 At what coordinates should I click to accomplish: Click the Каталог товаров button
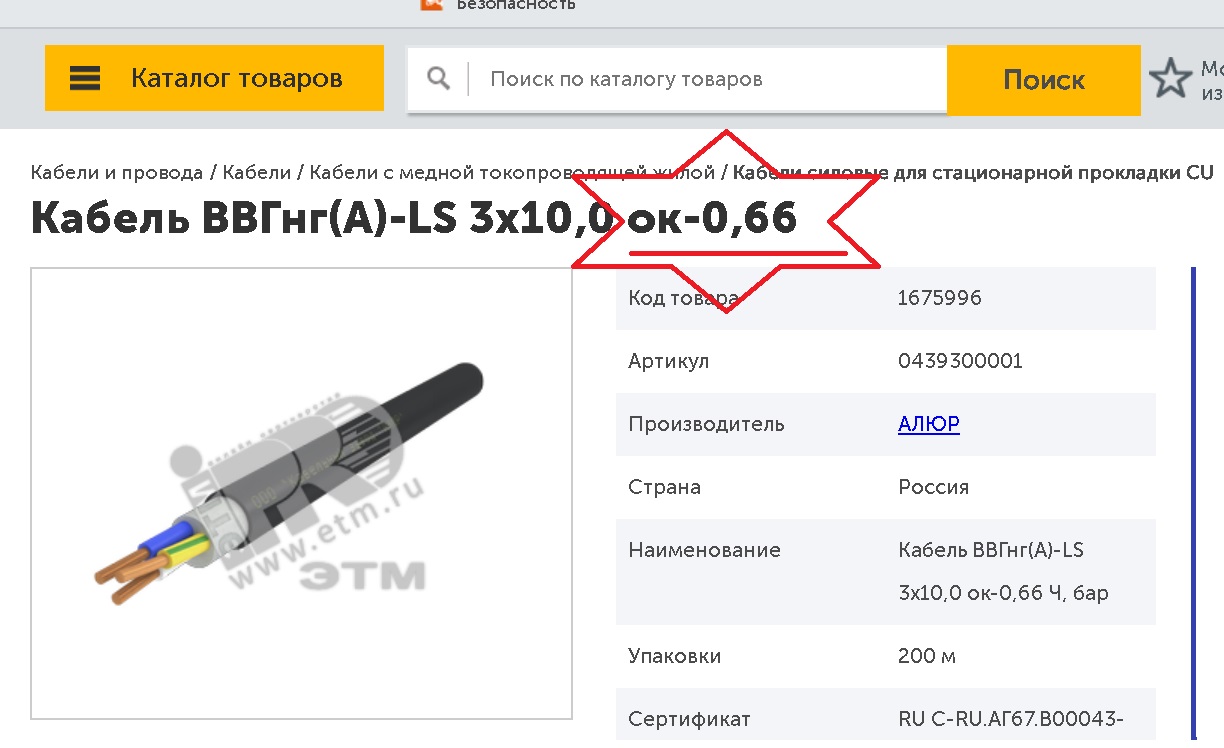(x=214, y=78)
